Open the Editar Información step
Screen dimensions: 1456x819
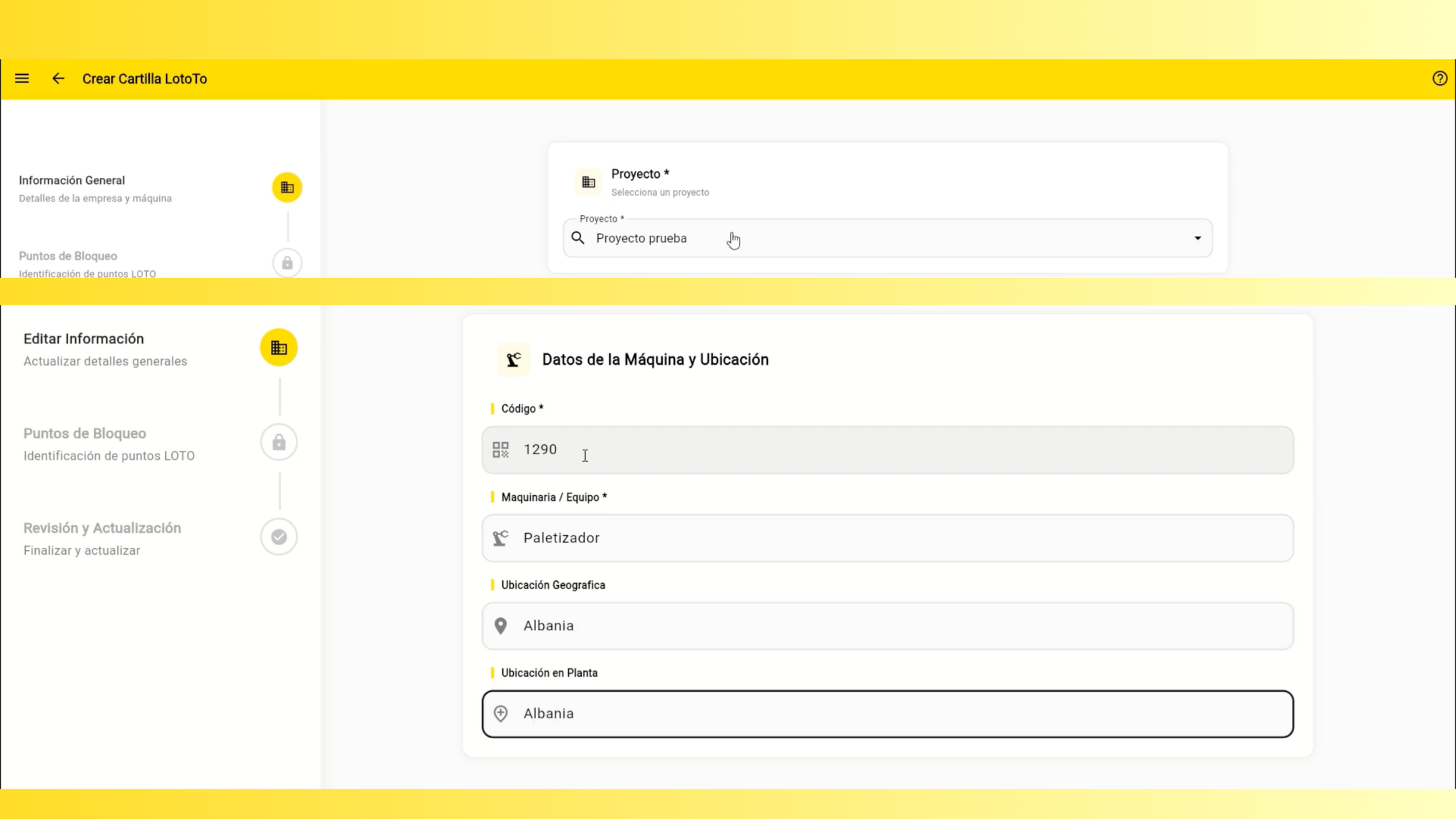tap(160, 348)
